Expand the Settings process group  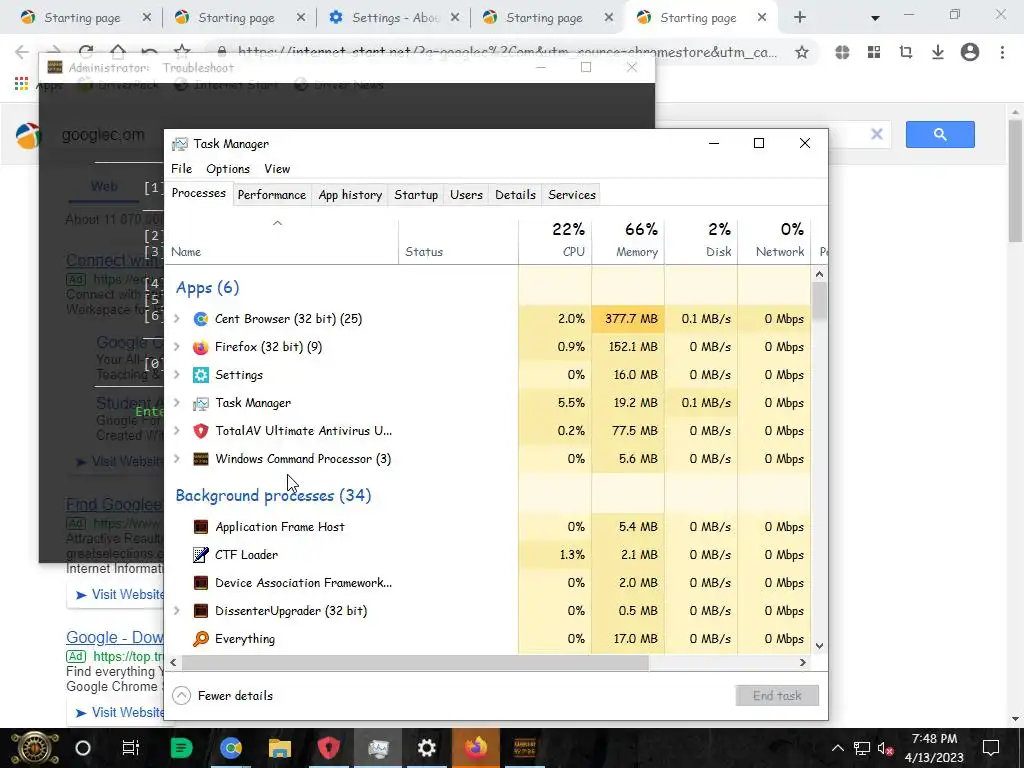tap(177, 375)
